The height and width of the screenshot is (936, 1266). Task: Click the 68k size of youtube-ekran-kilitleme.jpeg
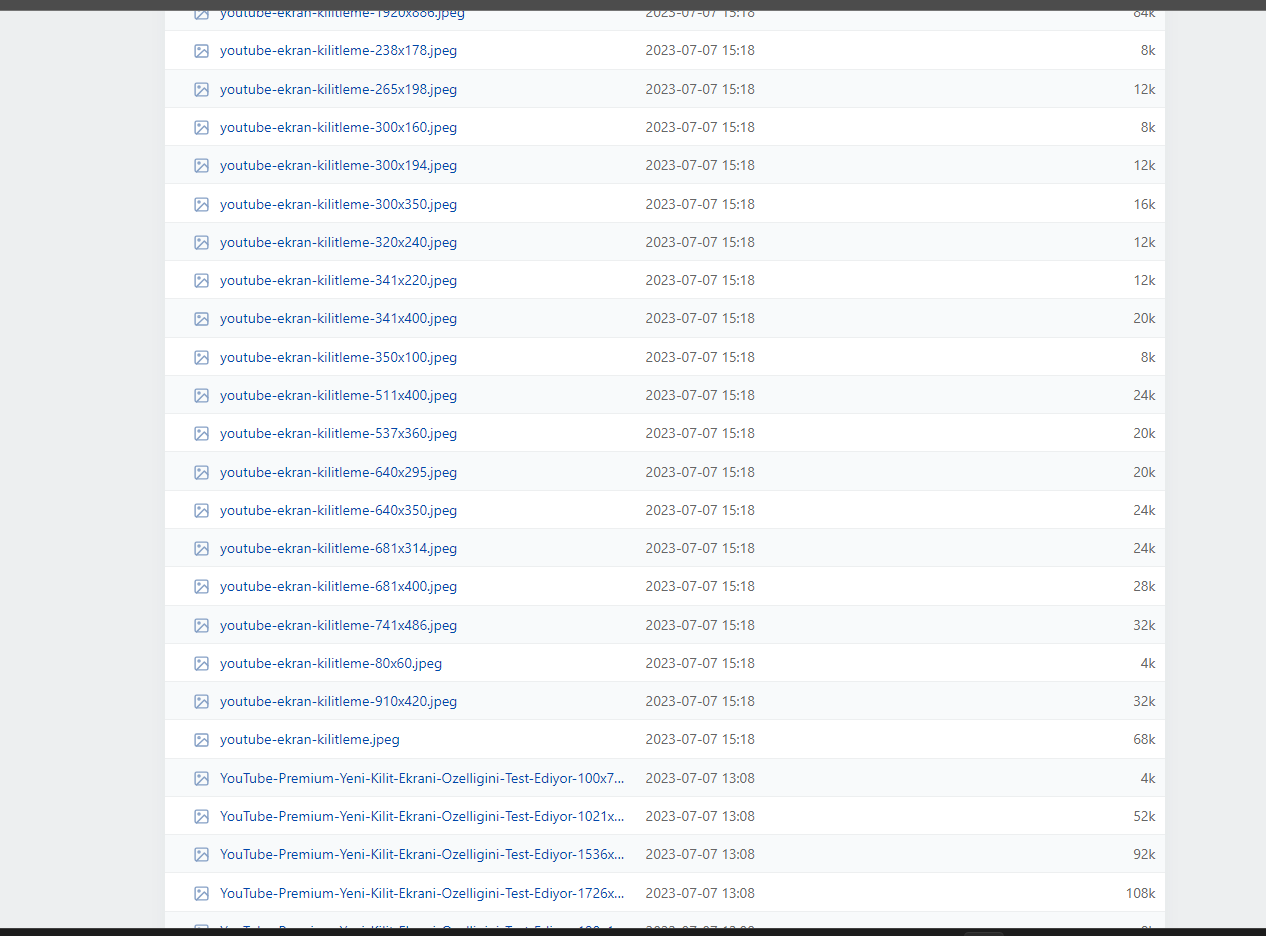pyautogui.click(x=1144, y=739)
